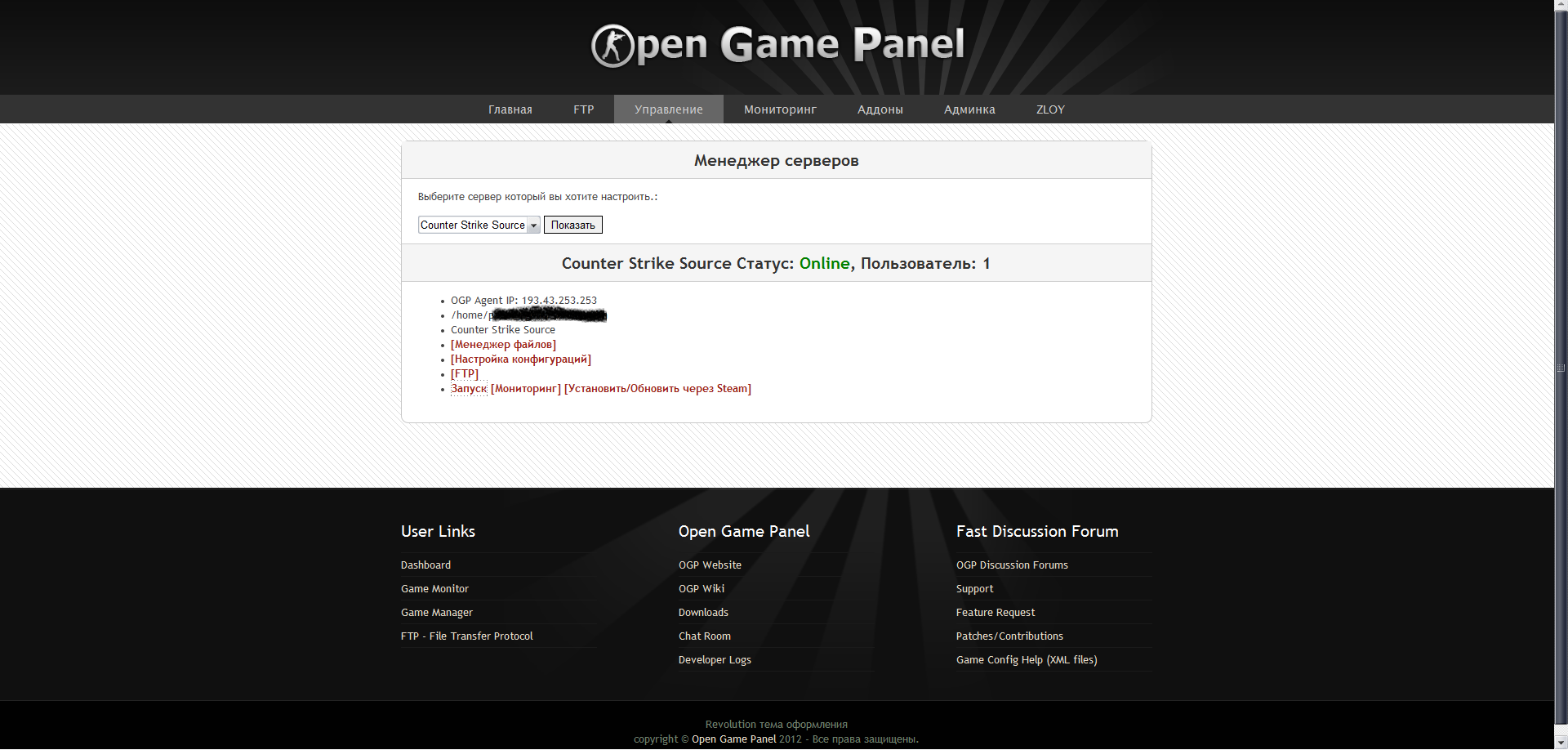1568x750 pixels.
Task: Open the ZLOY menu item
Action: (x=1050, y=109)
